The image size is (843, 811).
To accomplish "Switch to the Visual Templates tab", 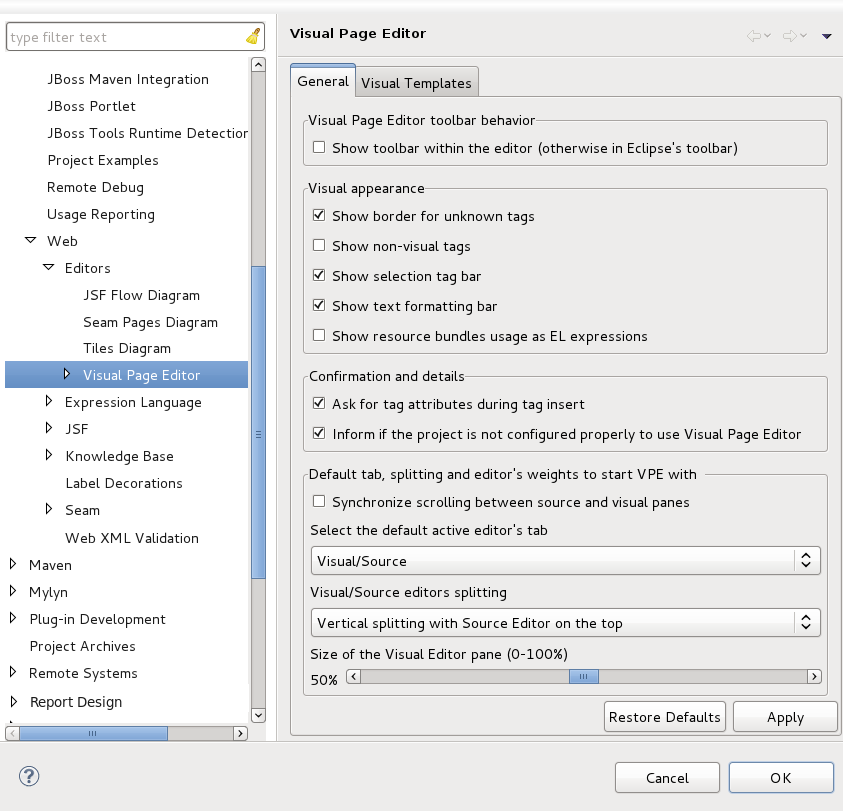I will pos(416,82).
